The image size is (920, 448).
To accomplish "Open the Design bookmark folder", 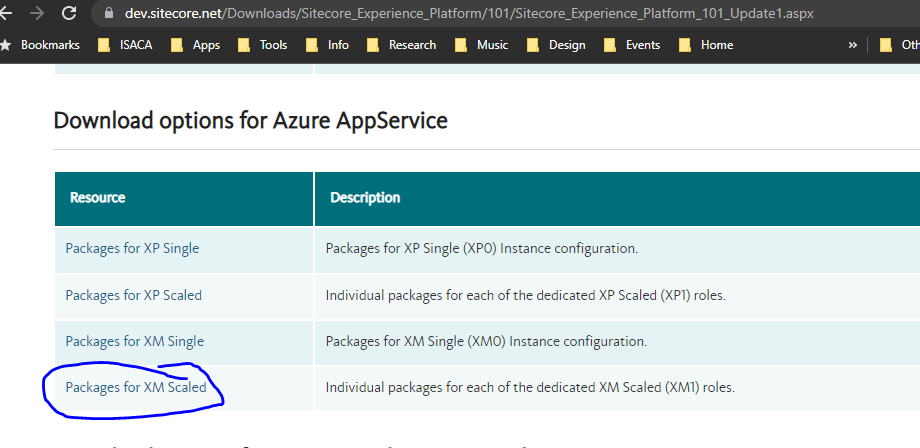I will click(x=556, y=45).
